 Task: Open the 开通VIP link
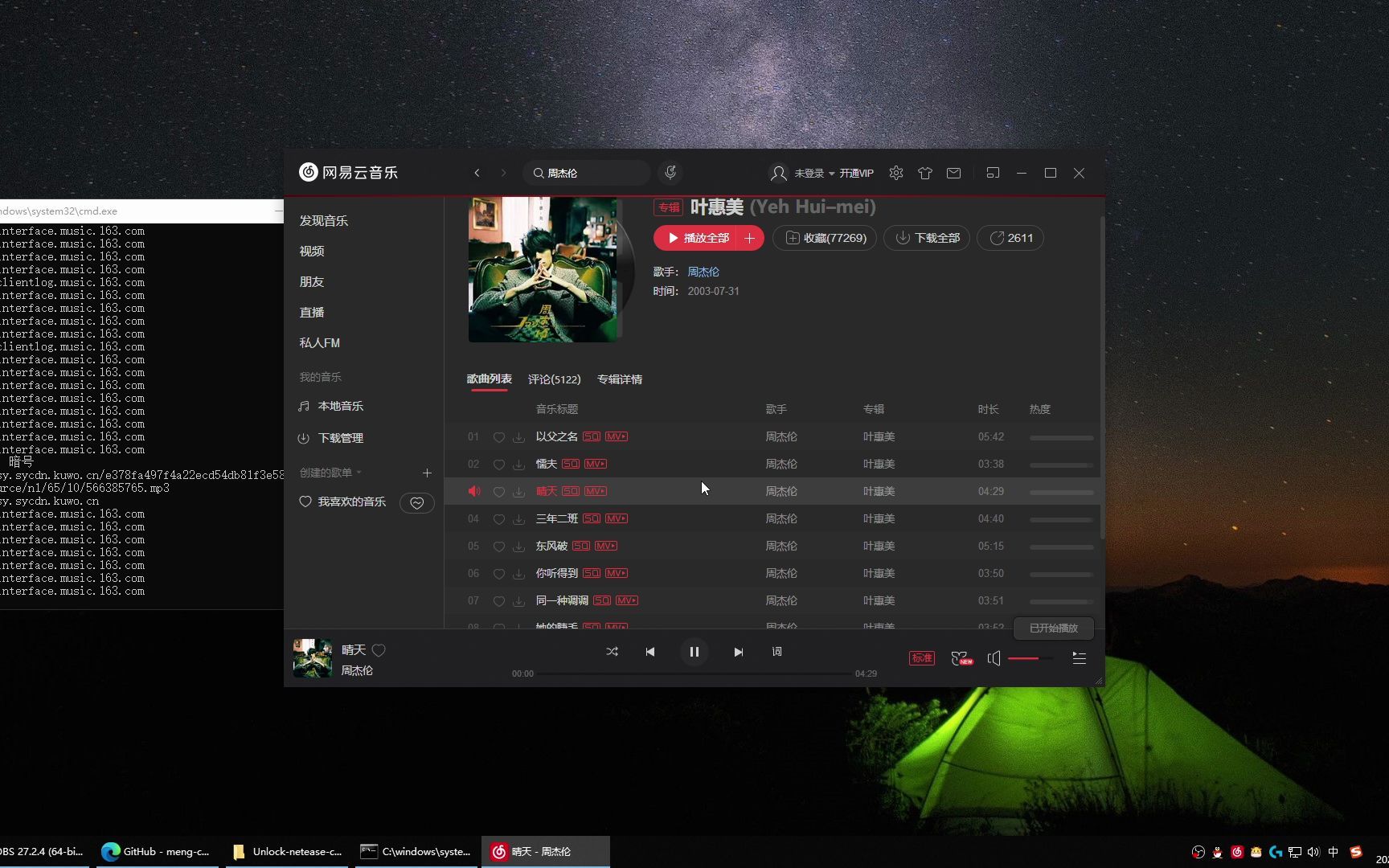coord(857,173)
